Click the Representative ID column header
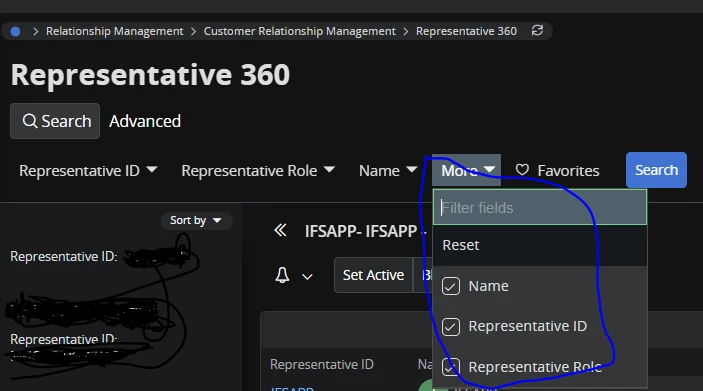Screen dimensions: 703x391 (321, 365)
